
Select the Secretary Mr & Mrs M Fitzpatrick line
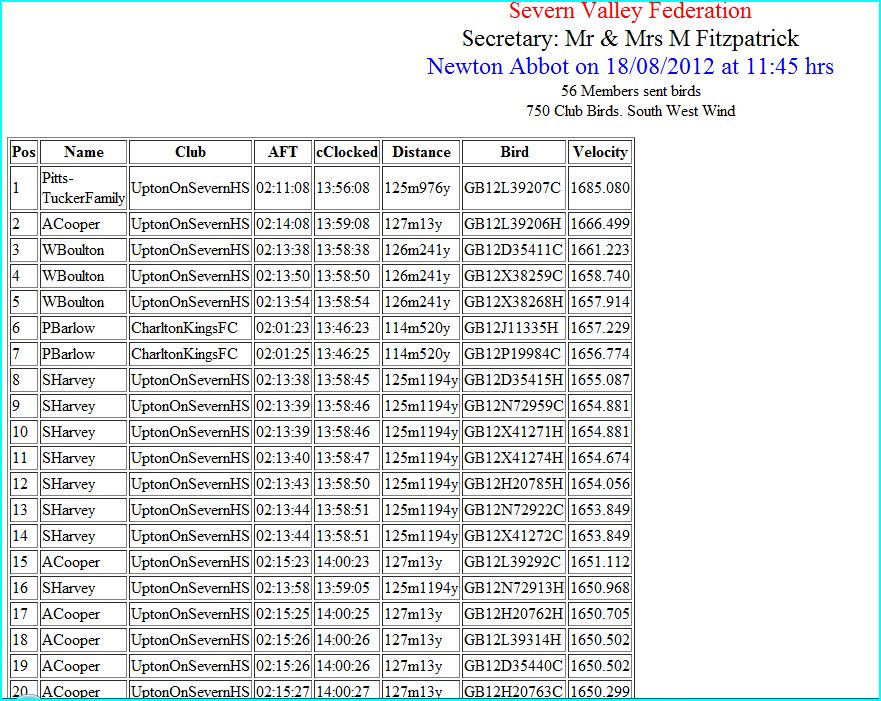pos(630,39)
